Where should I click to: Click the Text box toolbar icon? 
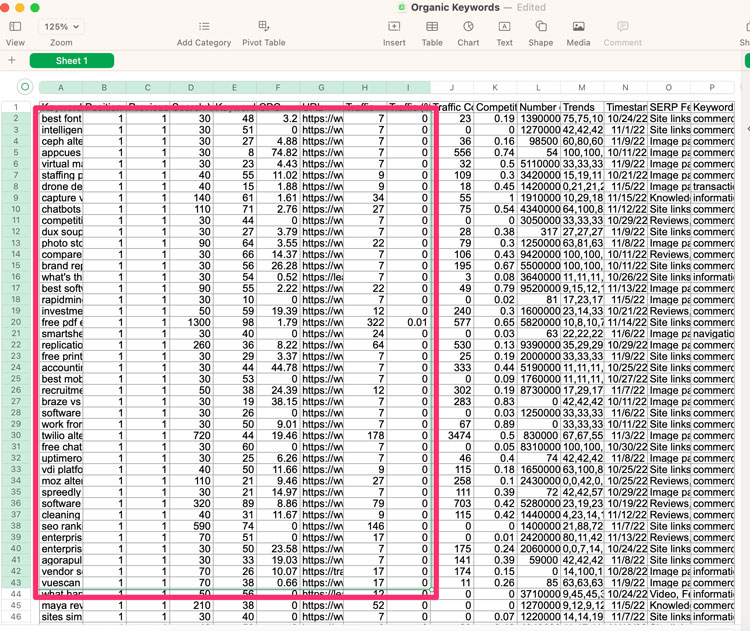[504, 26]
